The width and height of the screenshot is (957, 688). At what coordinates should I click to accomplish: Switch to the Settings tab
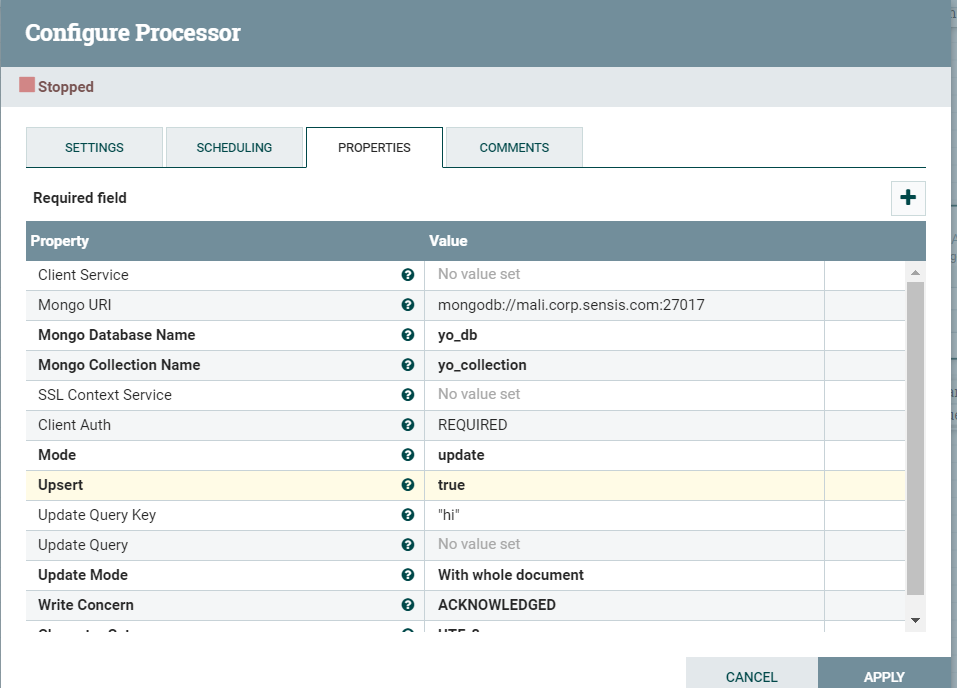pos(94,147)
